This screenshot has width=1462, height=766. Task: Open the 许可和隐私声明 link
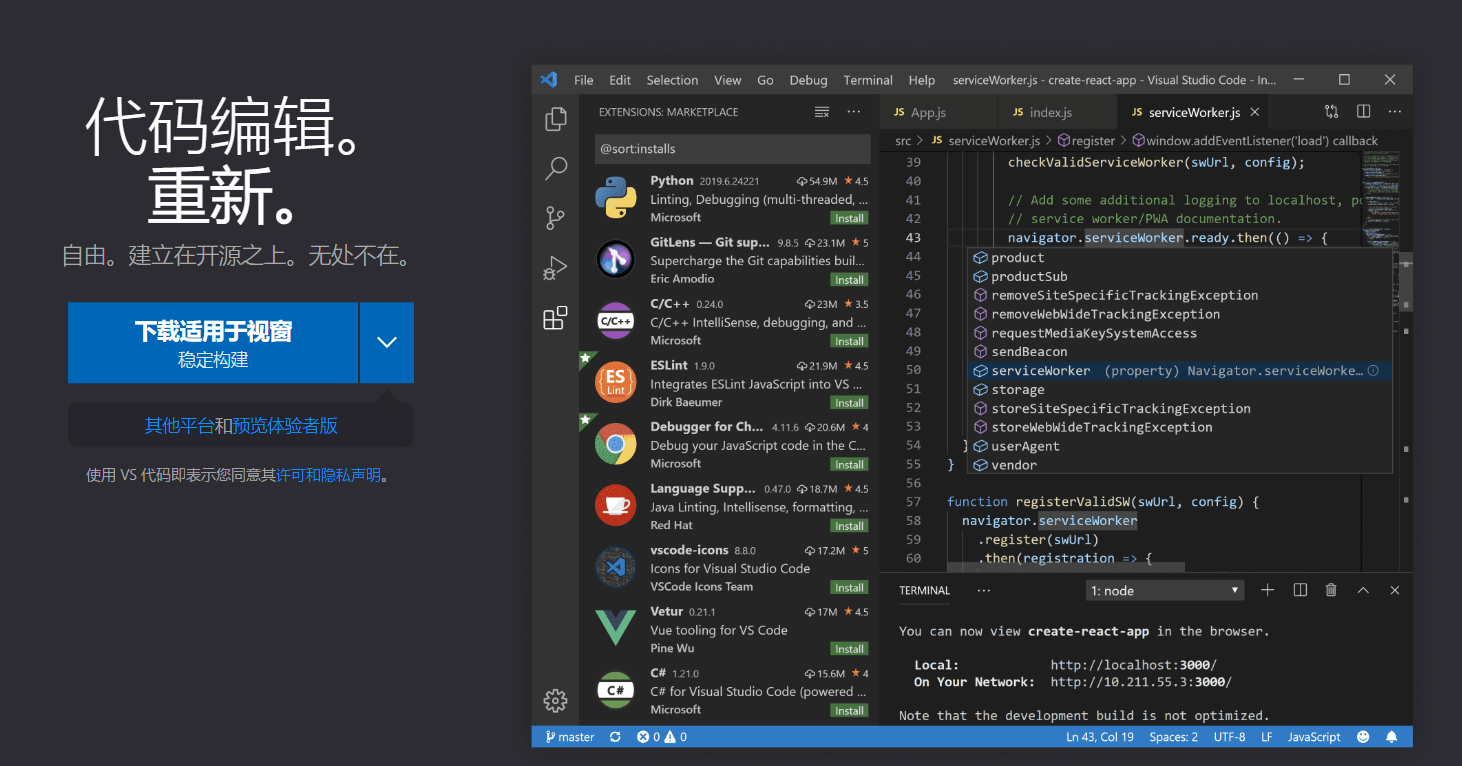328,475
